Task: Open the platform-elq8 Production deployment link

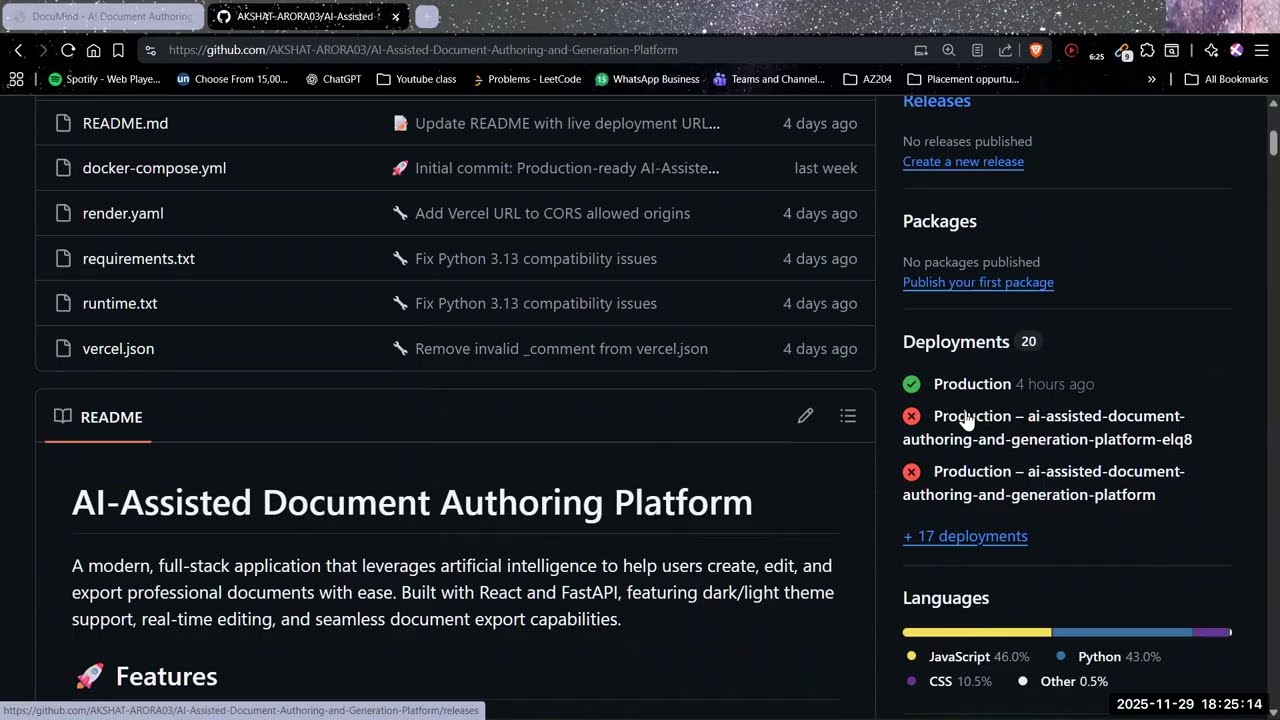Action: coord(1047,428)
